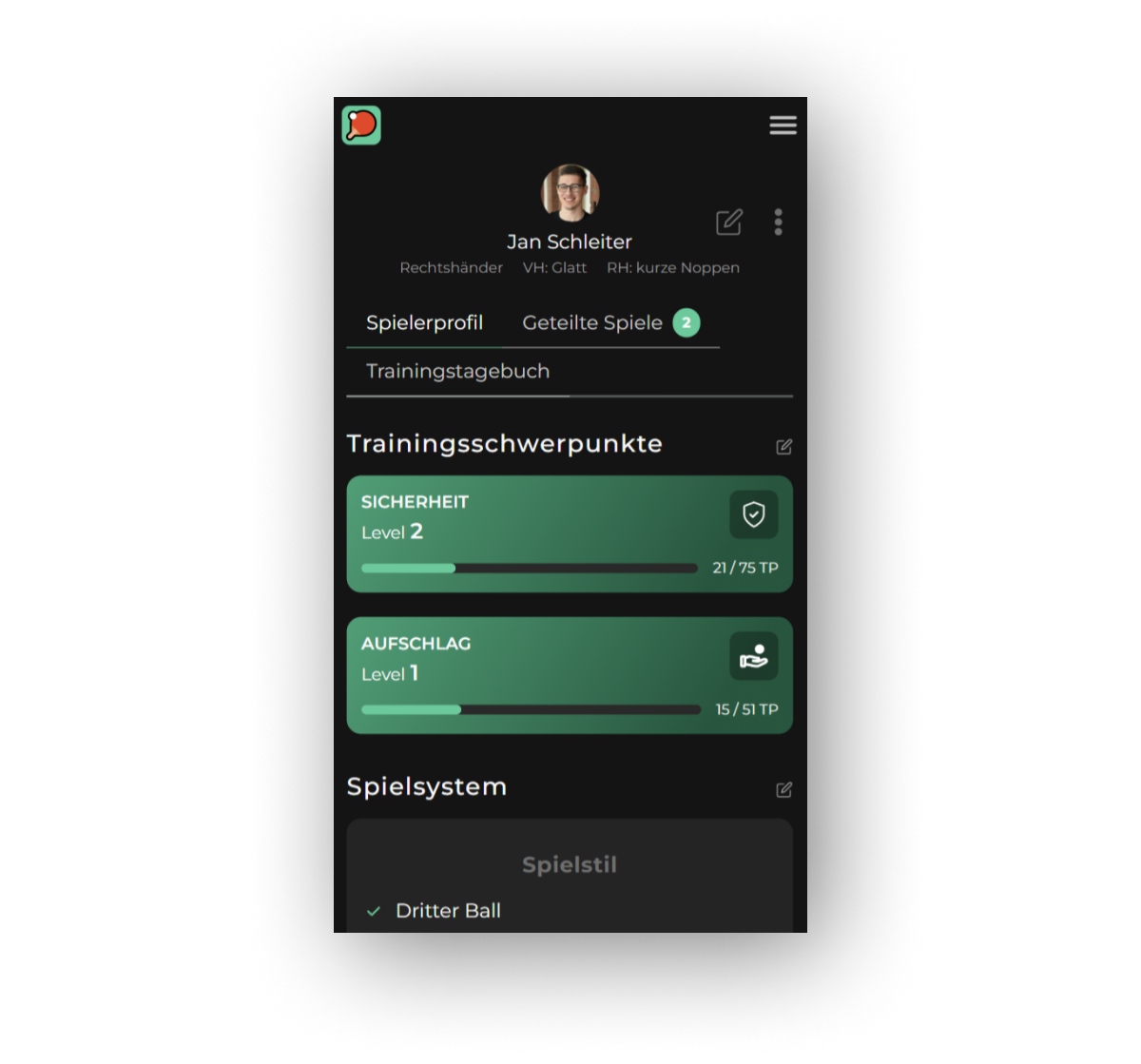Screen dimensions: 1141x1064
Task: Open the three-dot profile options menu
Action: pos(778,222)
